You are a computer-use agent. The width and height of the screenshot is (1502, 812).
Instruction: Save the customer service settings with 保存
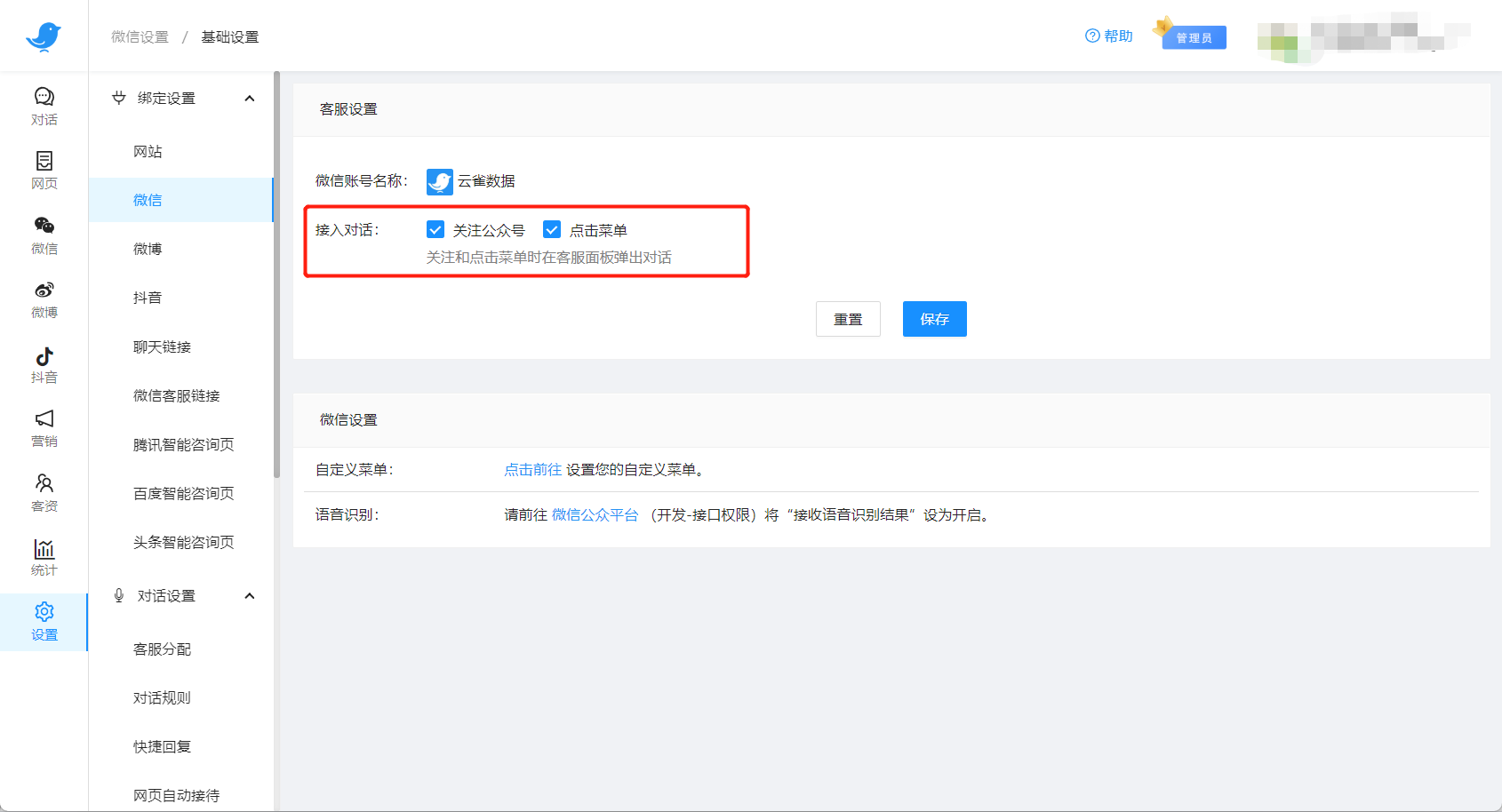(x=934, y=319)
